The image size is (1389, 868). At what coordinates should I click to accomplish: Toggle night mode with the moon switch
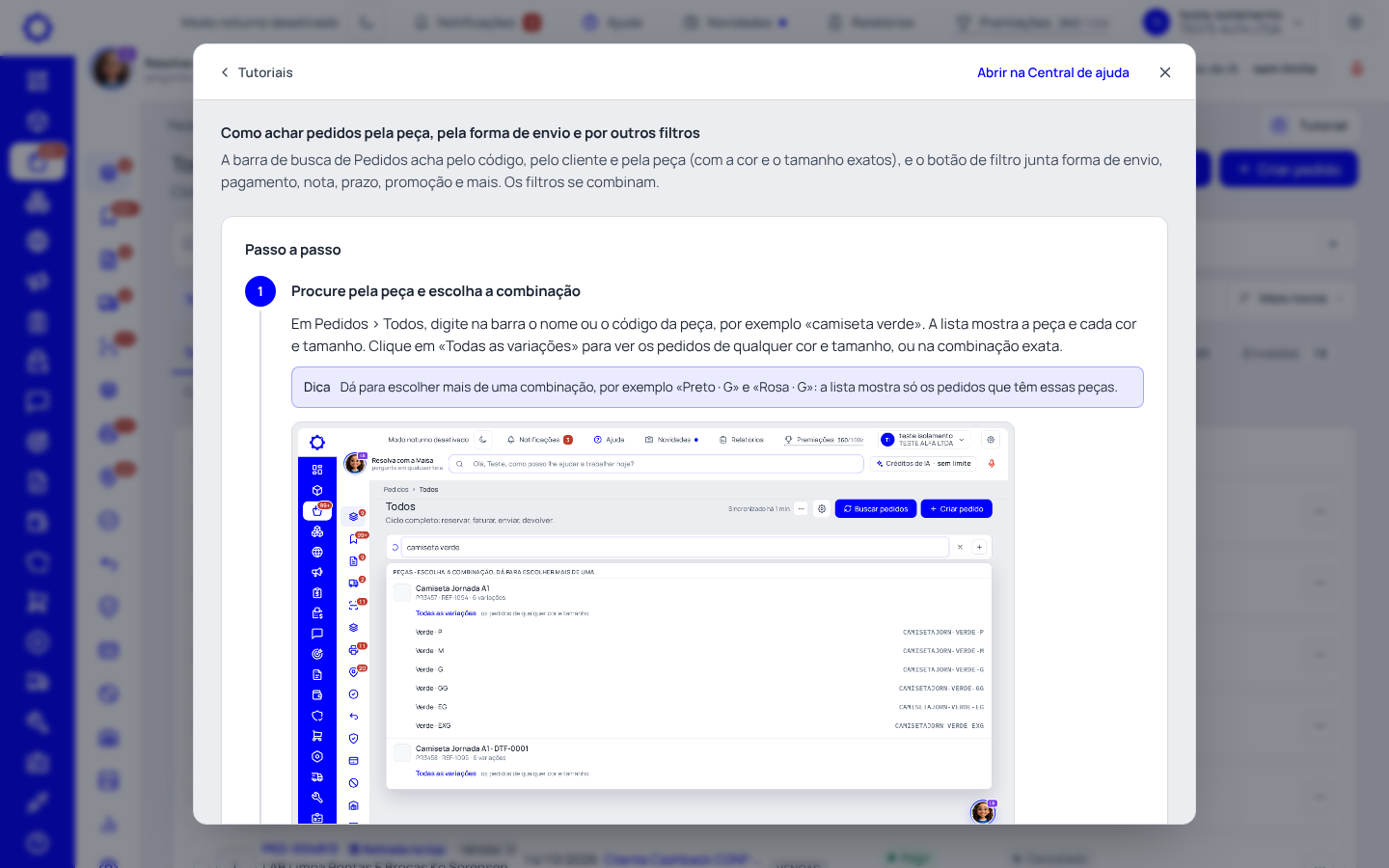click(x=368, y=21)
